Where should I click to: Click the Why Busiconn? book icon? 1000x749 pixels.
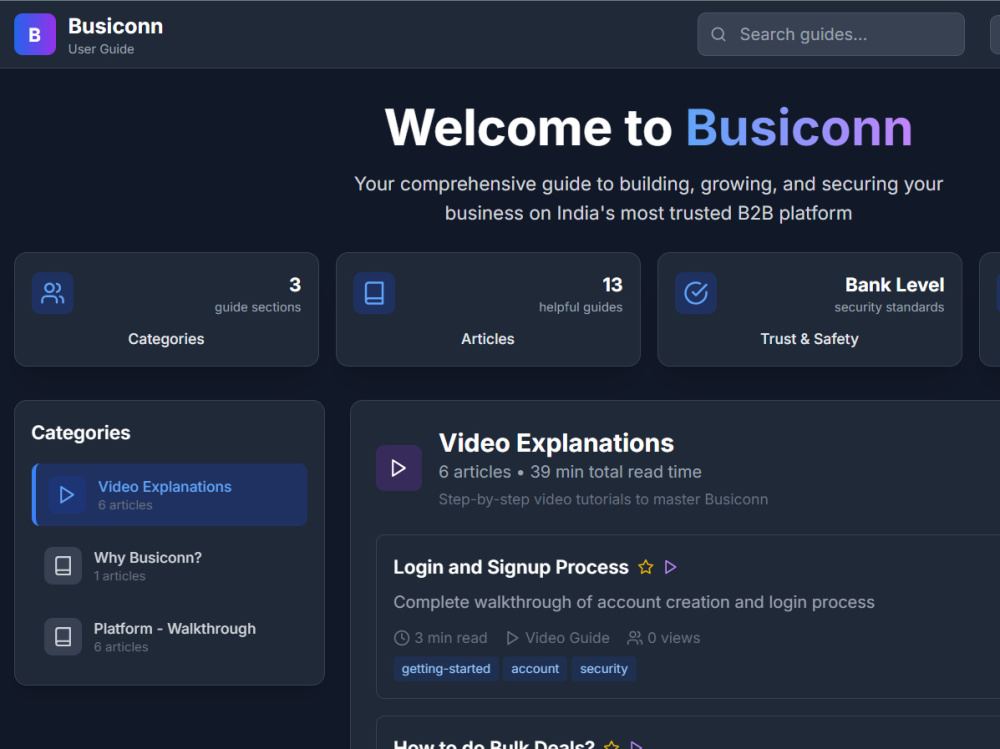pos(63,566)
